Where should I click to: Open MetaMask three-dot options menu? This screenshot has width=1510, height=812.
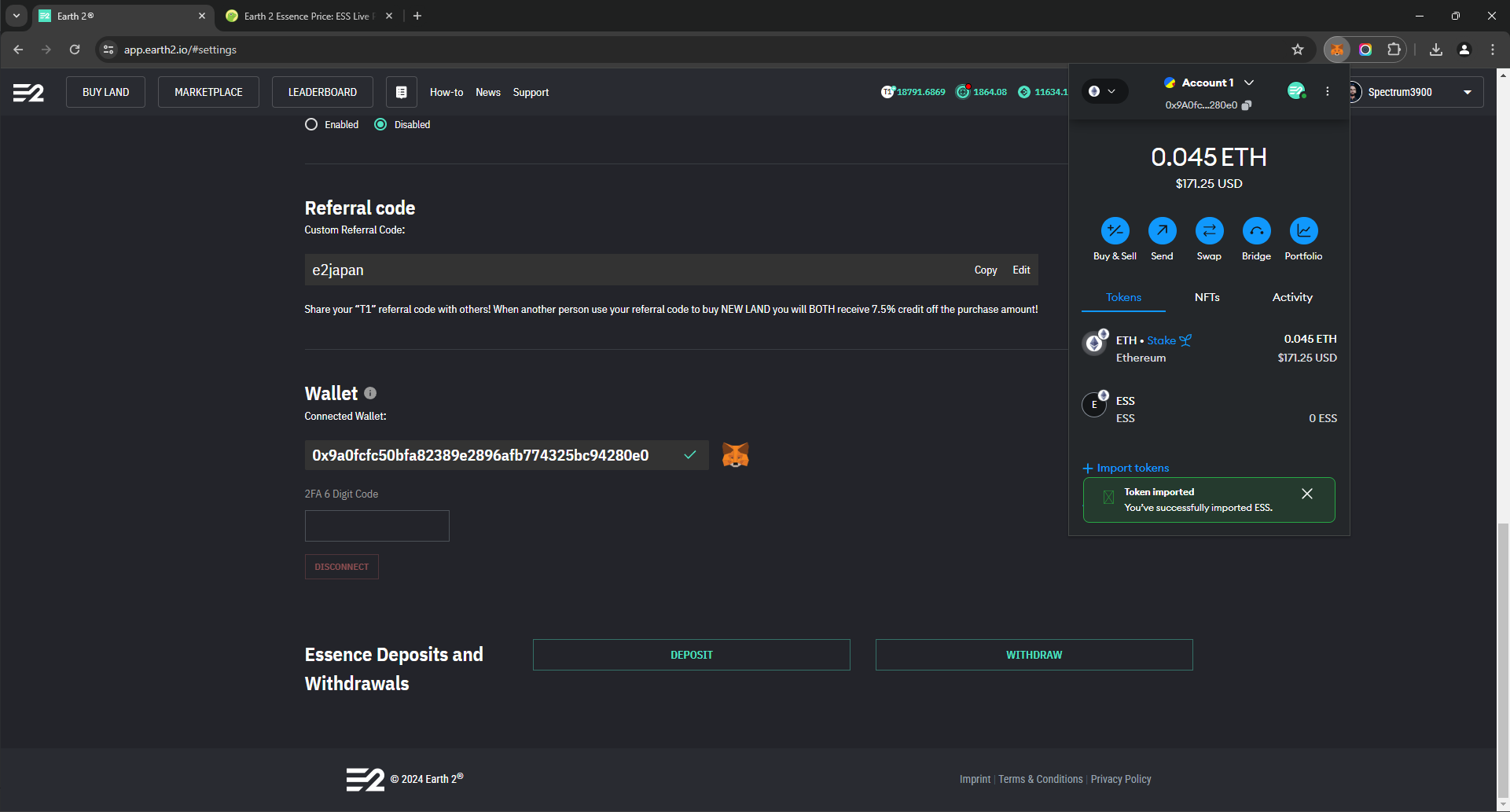click(x=1328, y=91)
